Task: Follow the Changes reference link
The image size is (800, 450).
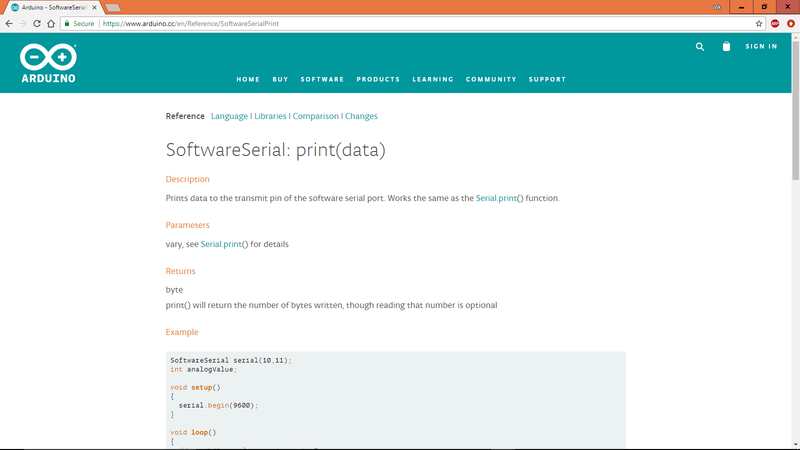Action: [361, 116]
